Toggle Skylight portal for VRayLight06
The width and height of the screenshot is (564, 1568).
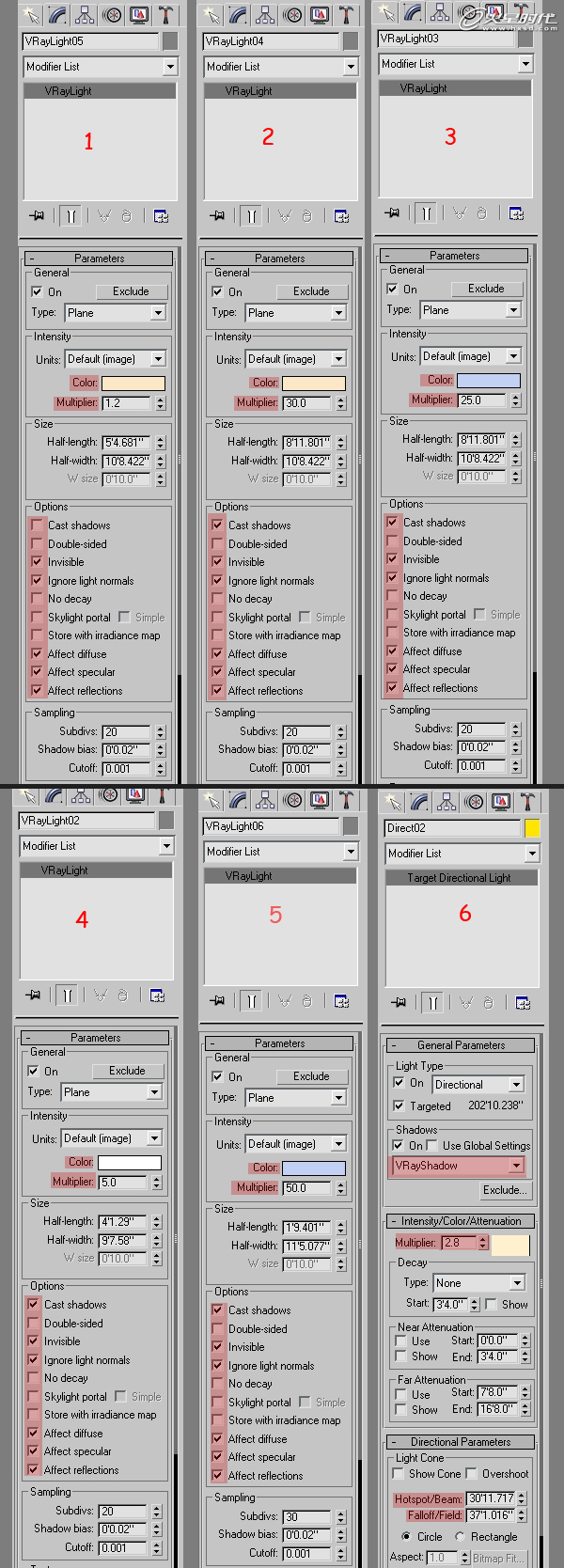(218, 1403)
